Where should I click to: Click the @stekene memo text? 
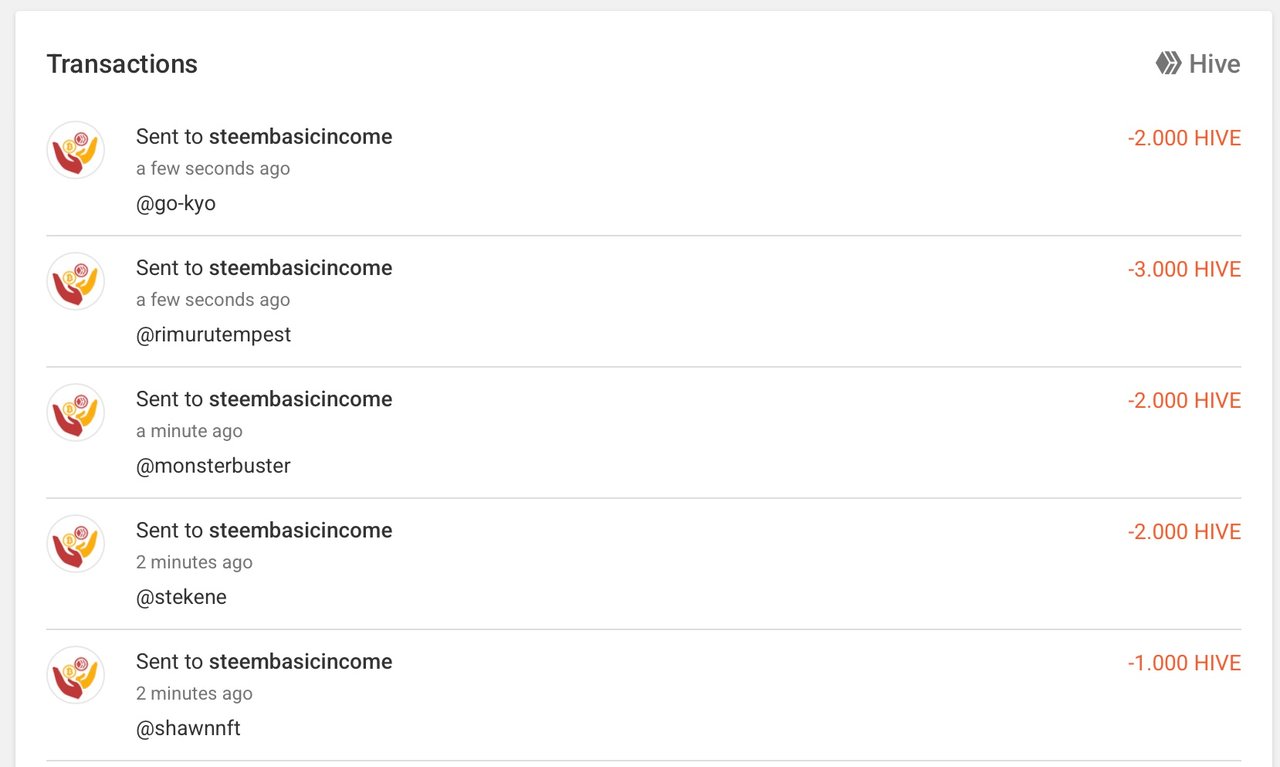(181, 597)
